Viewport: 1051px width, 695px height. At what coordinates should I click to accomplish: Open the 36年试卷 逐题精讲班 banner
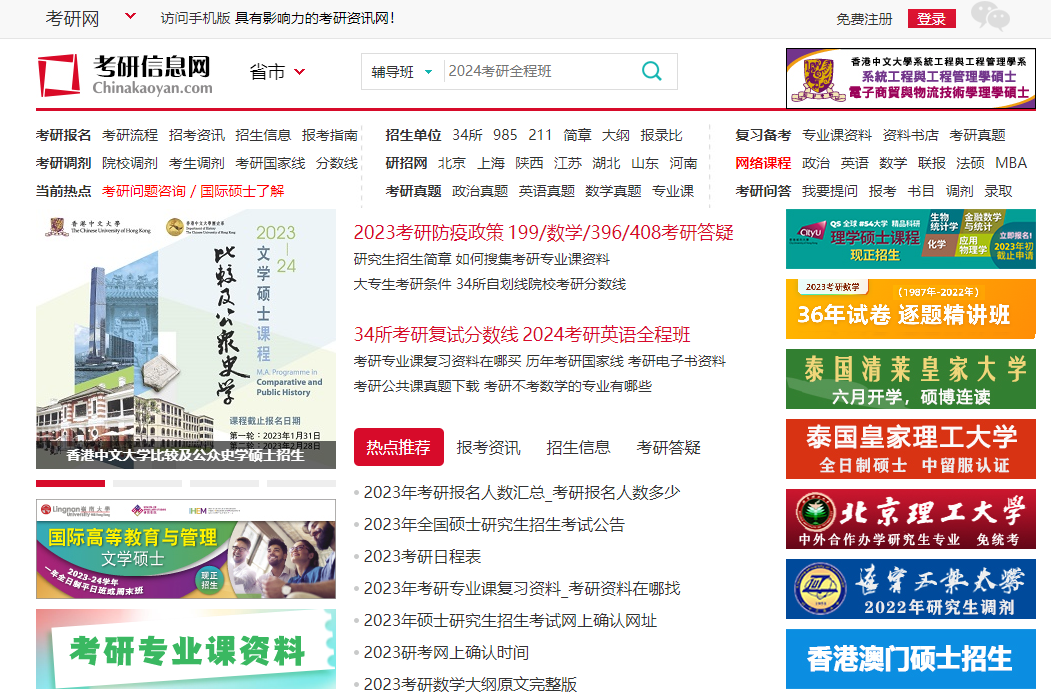point(911,309)
